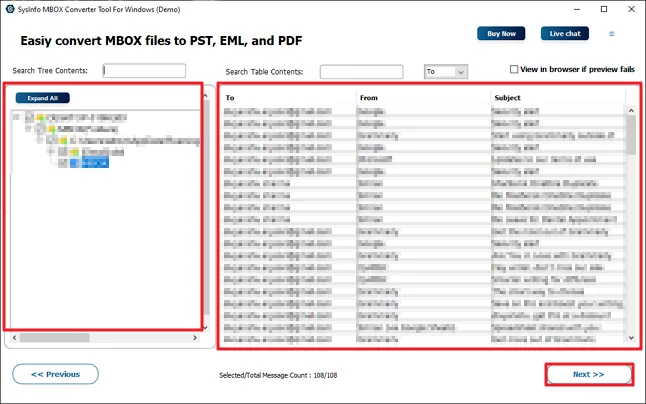Viewport: 646px width, 404px height.
Task: Minimize the MBOX Converter window
Action: pyautogui.click(x=577, y=9)
